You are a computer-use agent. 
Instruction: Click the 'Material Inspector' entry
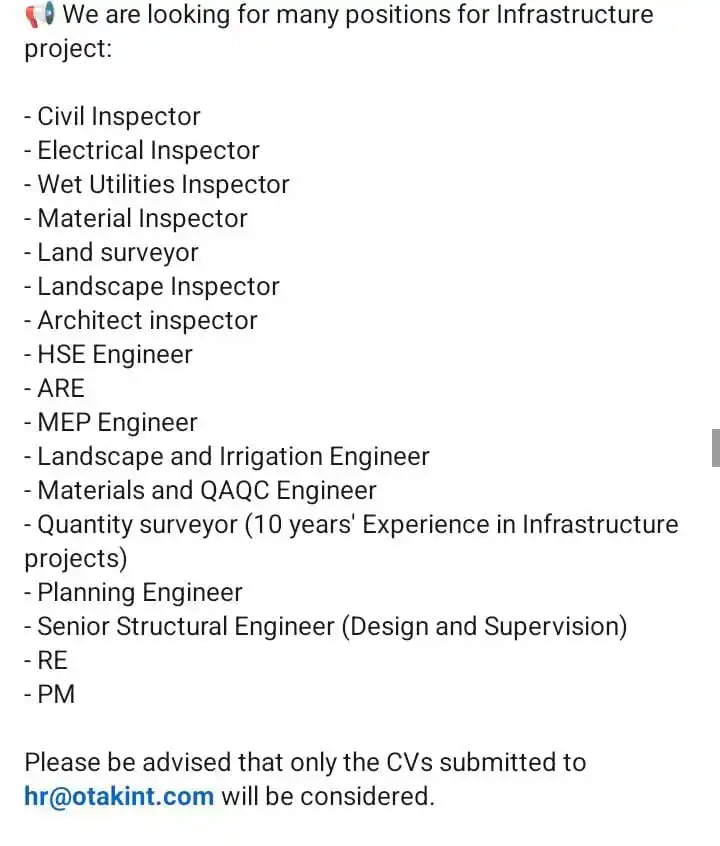[136, 219]
